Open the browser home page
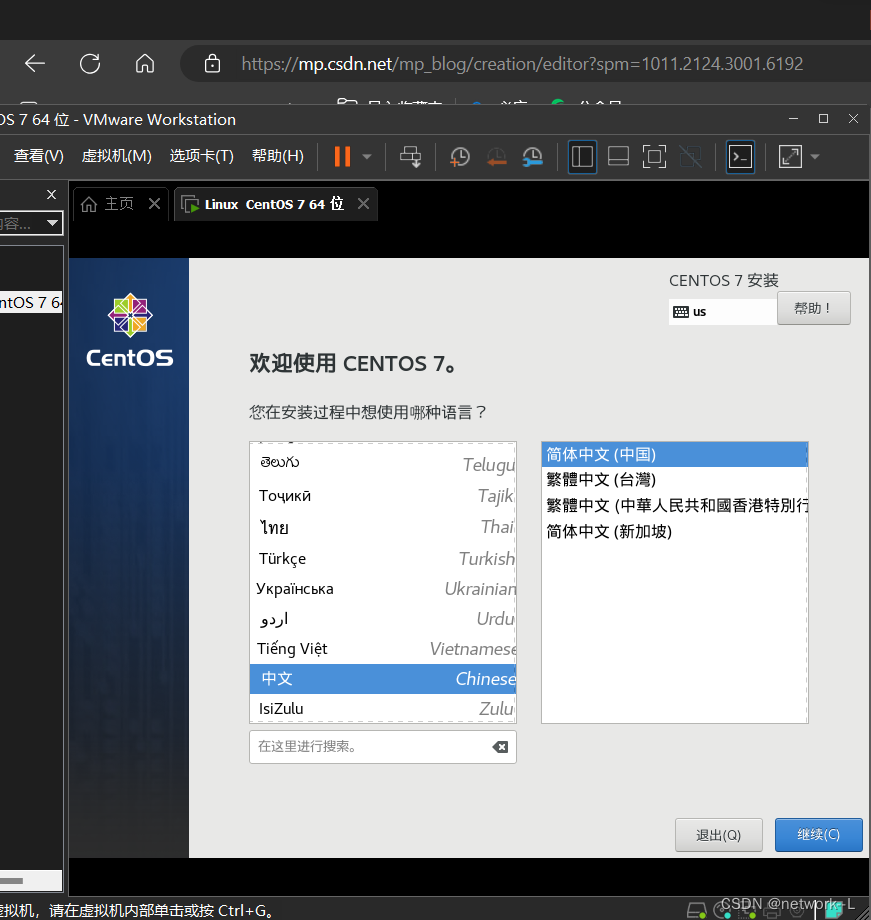The width and height of the screenshot is (871, 920). tap(145, 63)
